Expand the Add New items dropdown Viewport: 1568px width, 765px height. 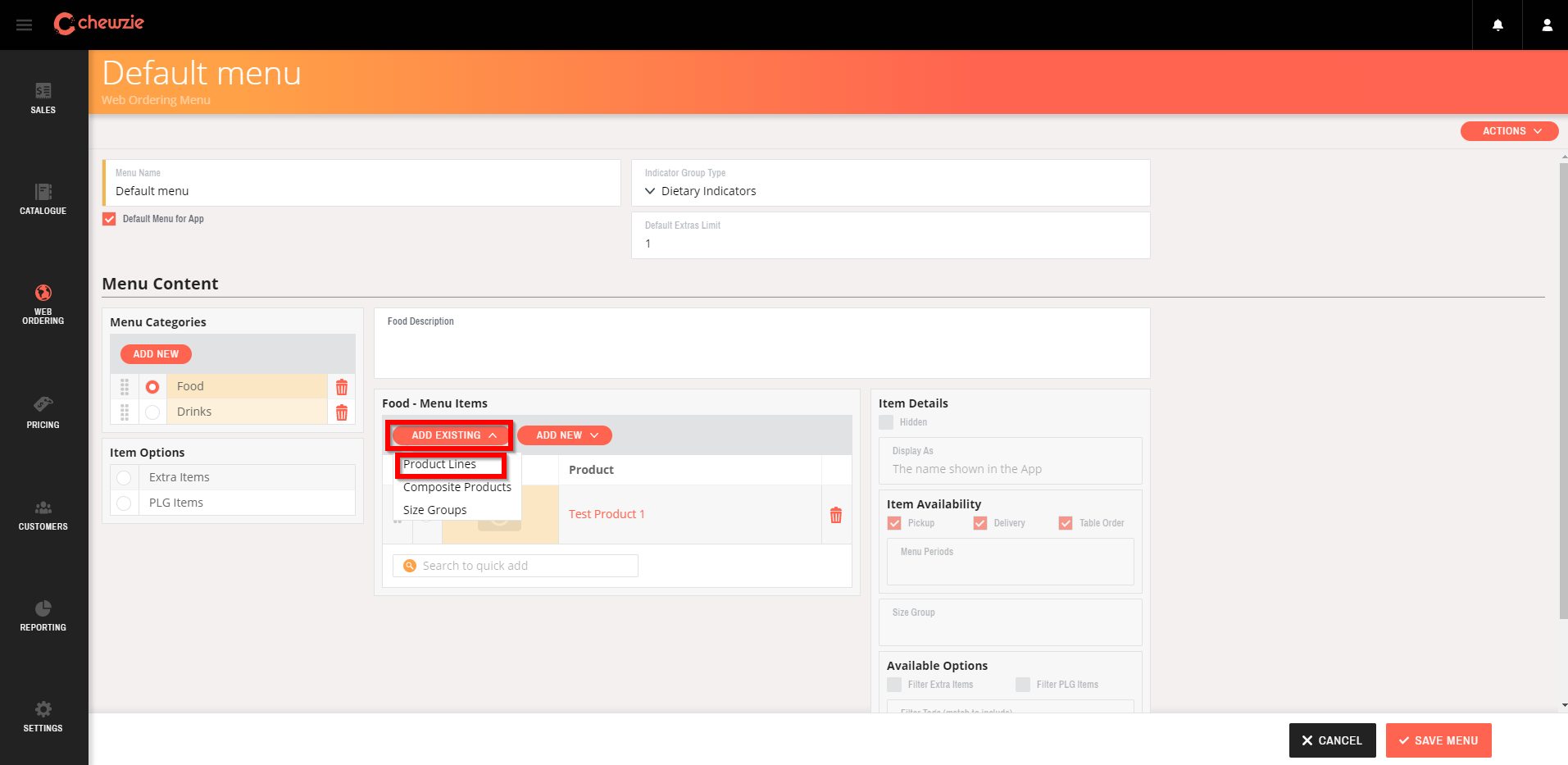pyautogui.click(x=565, y=435)
